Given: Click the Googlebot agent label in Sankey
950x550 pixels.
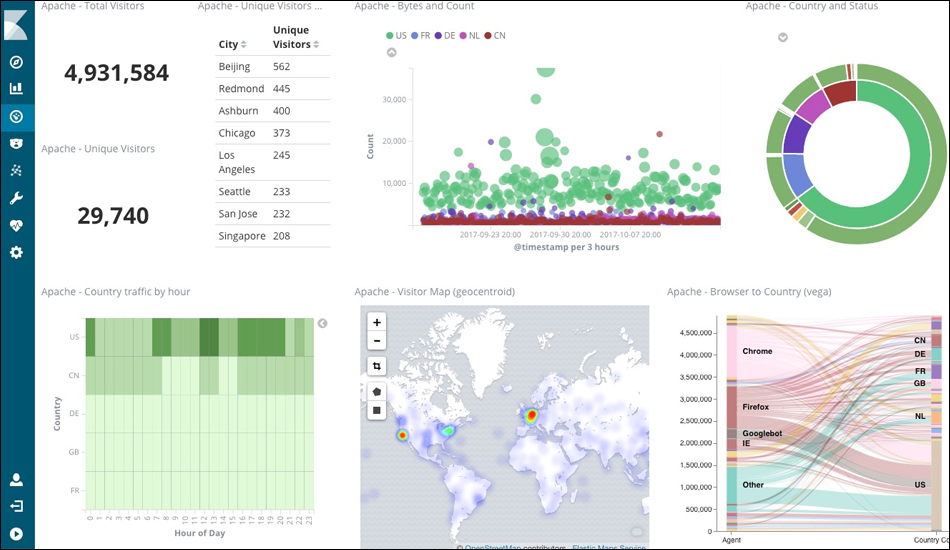Looking at the screenshot, I should [762, 434].
